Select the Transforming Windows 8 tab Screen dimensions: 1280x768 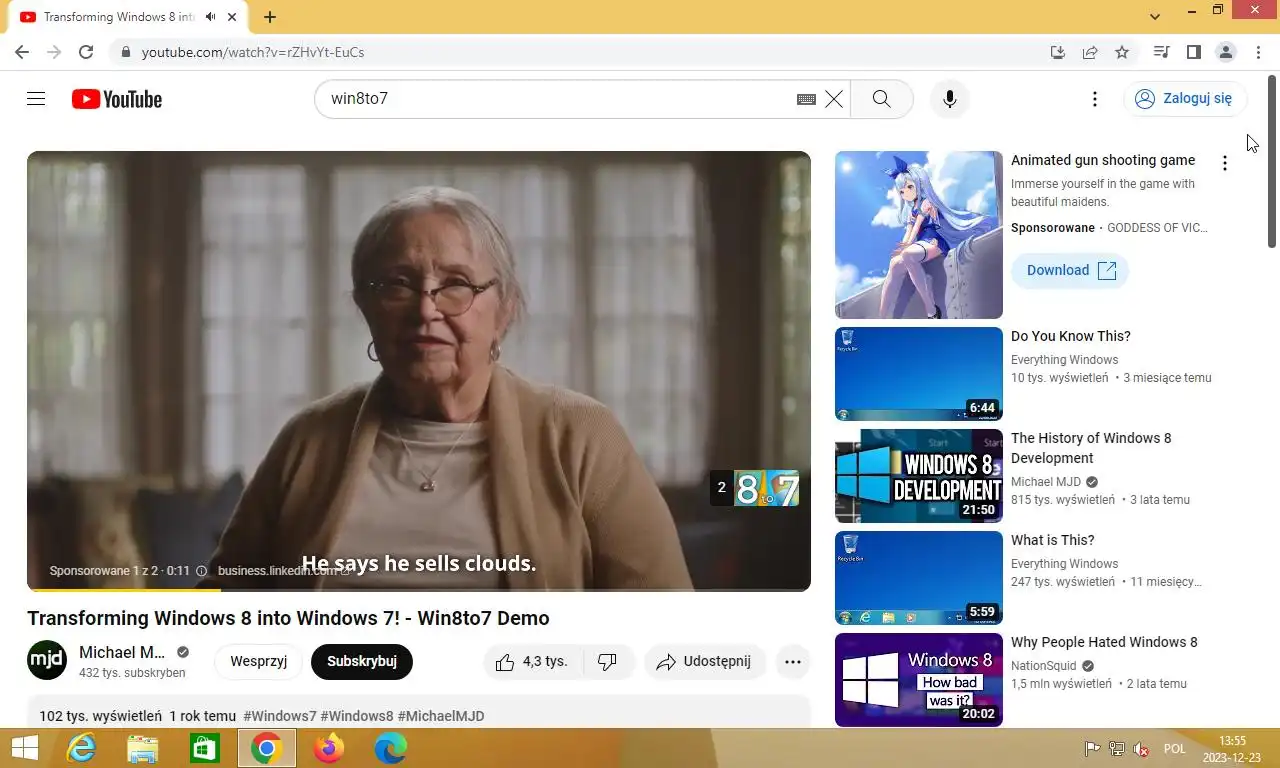pos(128,17)
